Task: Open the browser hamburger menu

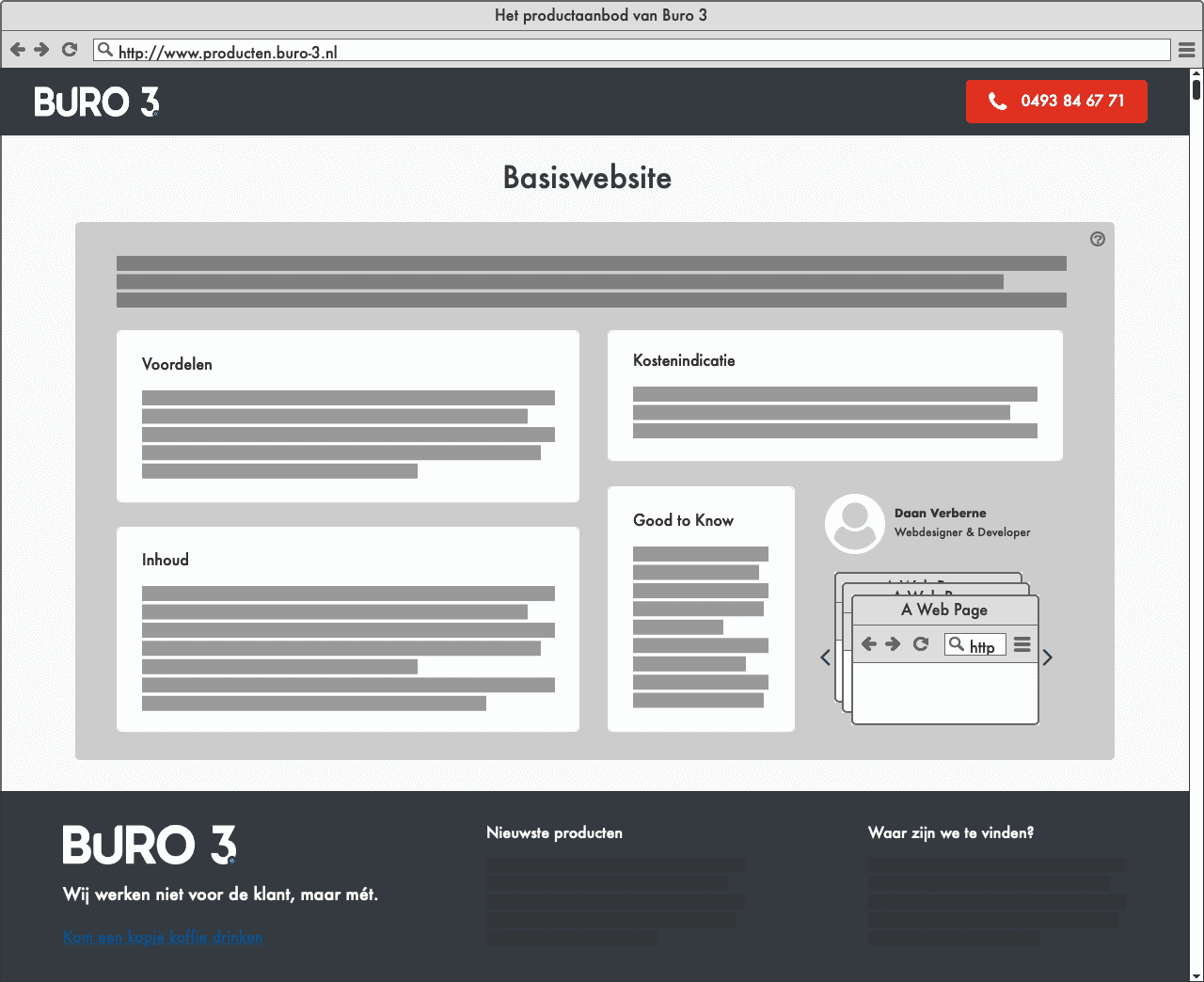Action: pyautogui.click(x=1186, y=50)
